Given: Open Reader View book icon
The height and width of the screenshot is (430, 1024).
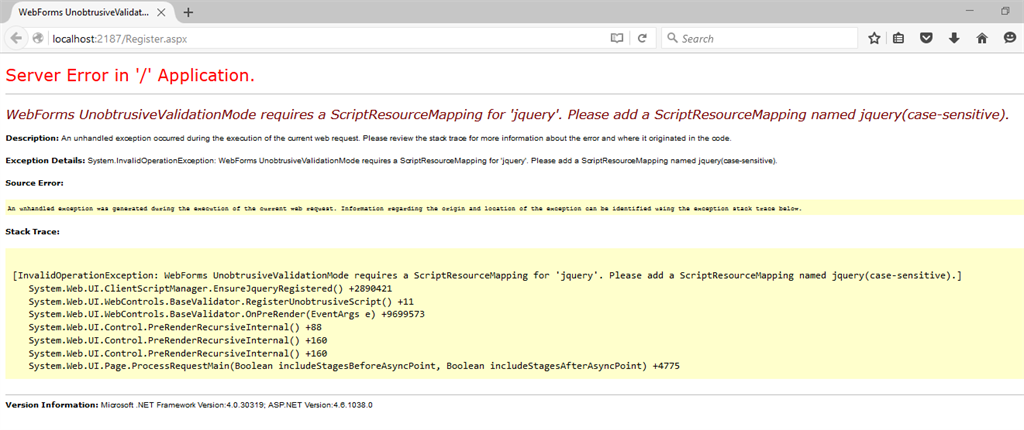Looking at the screenshot, I should click(x=616, y=39).
